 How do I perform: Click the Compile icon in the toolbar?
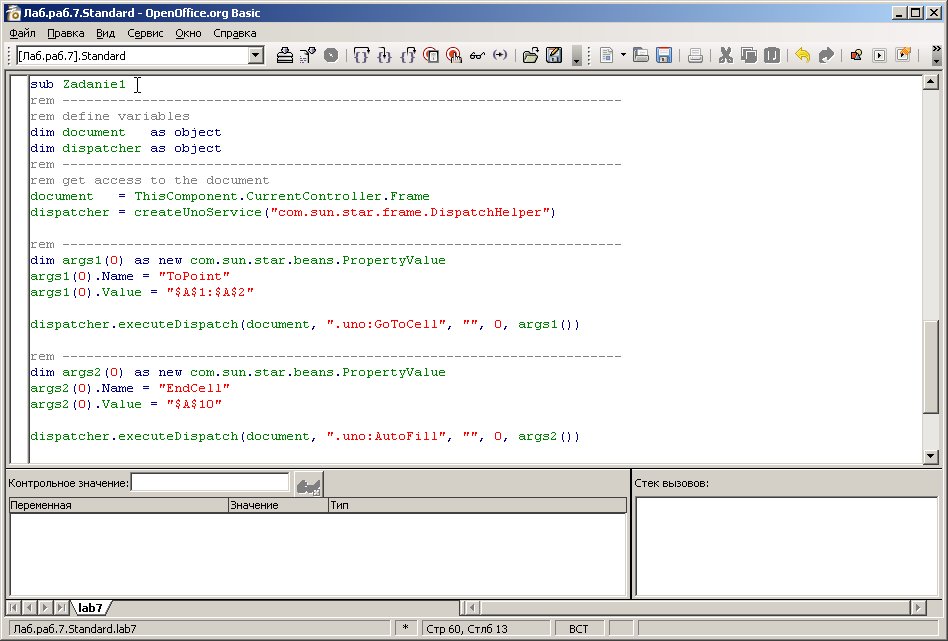click(x=285, y=56)
